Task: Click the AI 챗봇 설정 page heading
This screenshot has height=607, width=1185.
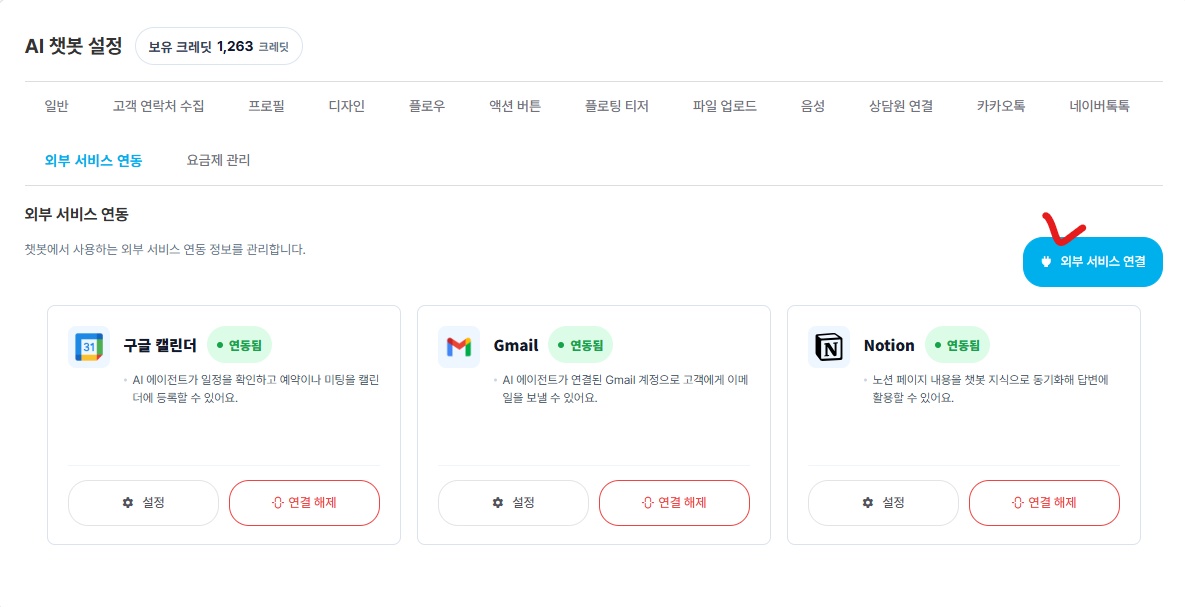Action: [x=73, y=46]
